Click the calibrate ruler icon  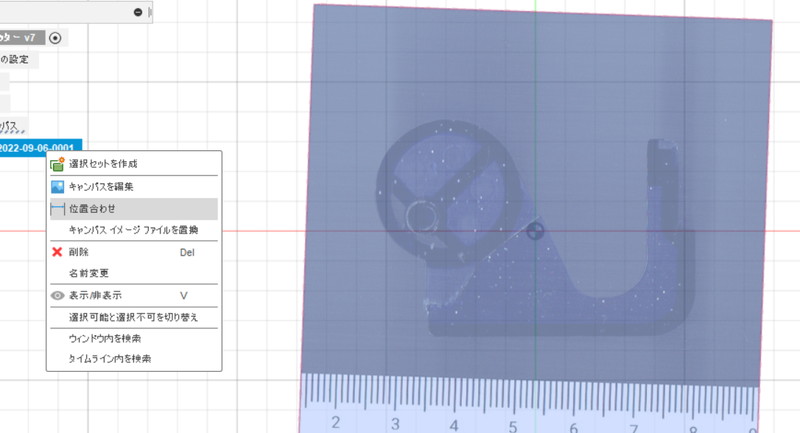point(57,209)
